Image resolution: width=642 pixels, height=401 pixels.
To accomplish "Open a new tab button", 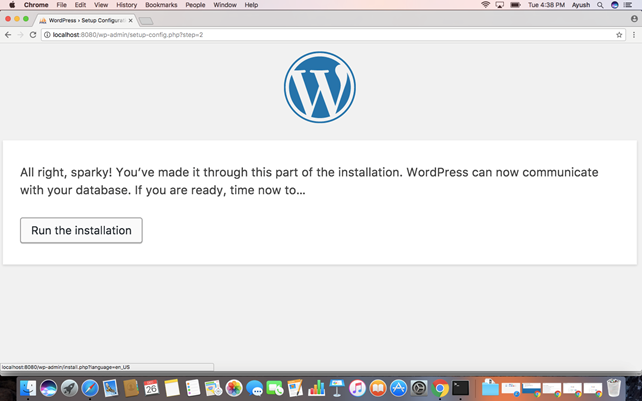I will coord(146,20).
